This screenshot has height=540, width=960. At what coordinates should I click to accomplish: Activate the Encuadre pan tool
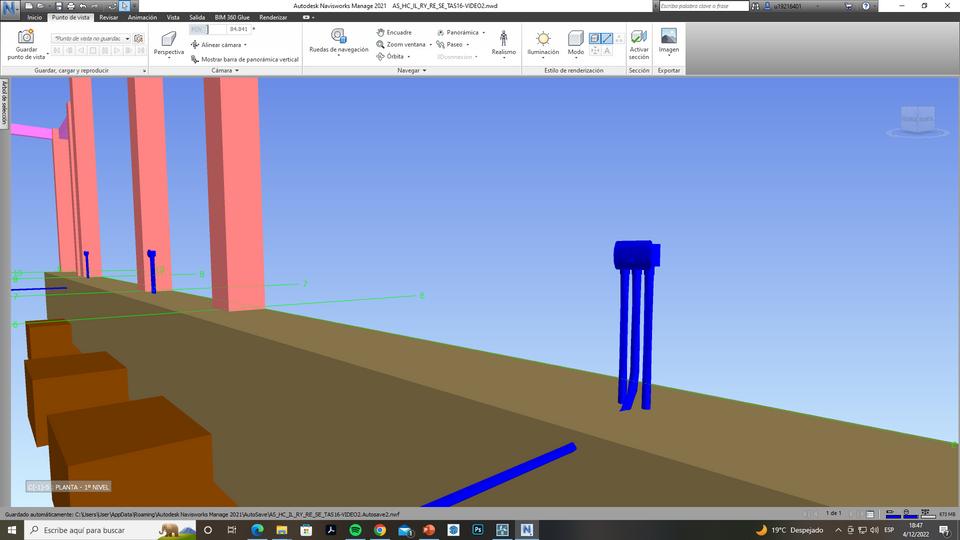pos(394,32)
